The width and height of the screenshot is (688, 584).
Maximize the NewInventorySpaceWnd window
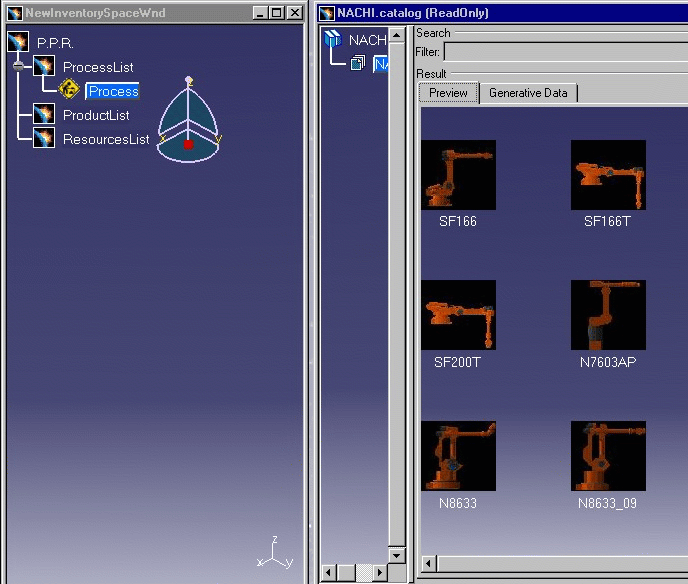[x=276, y=13]
